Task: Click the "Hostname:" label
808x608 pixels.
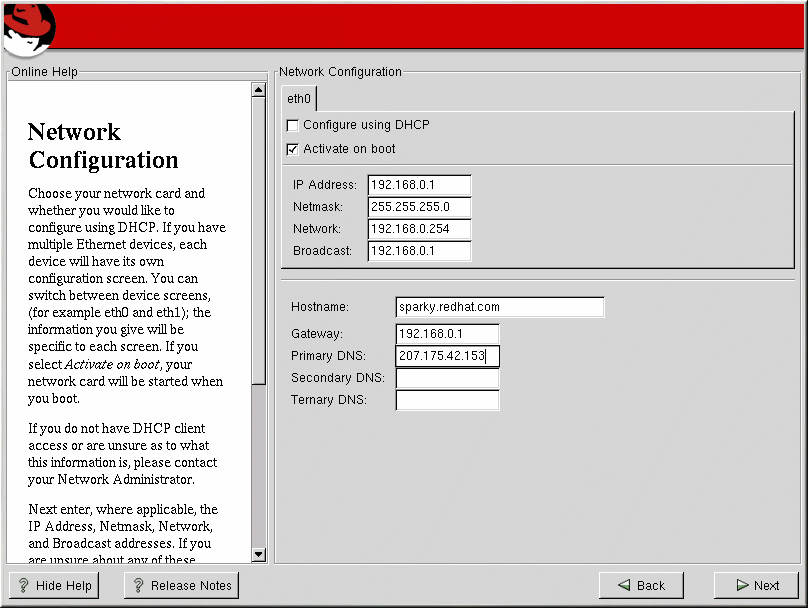Action: tap(320, 307)
